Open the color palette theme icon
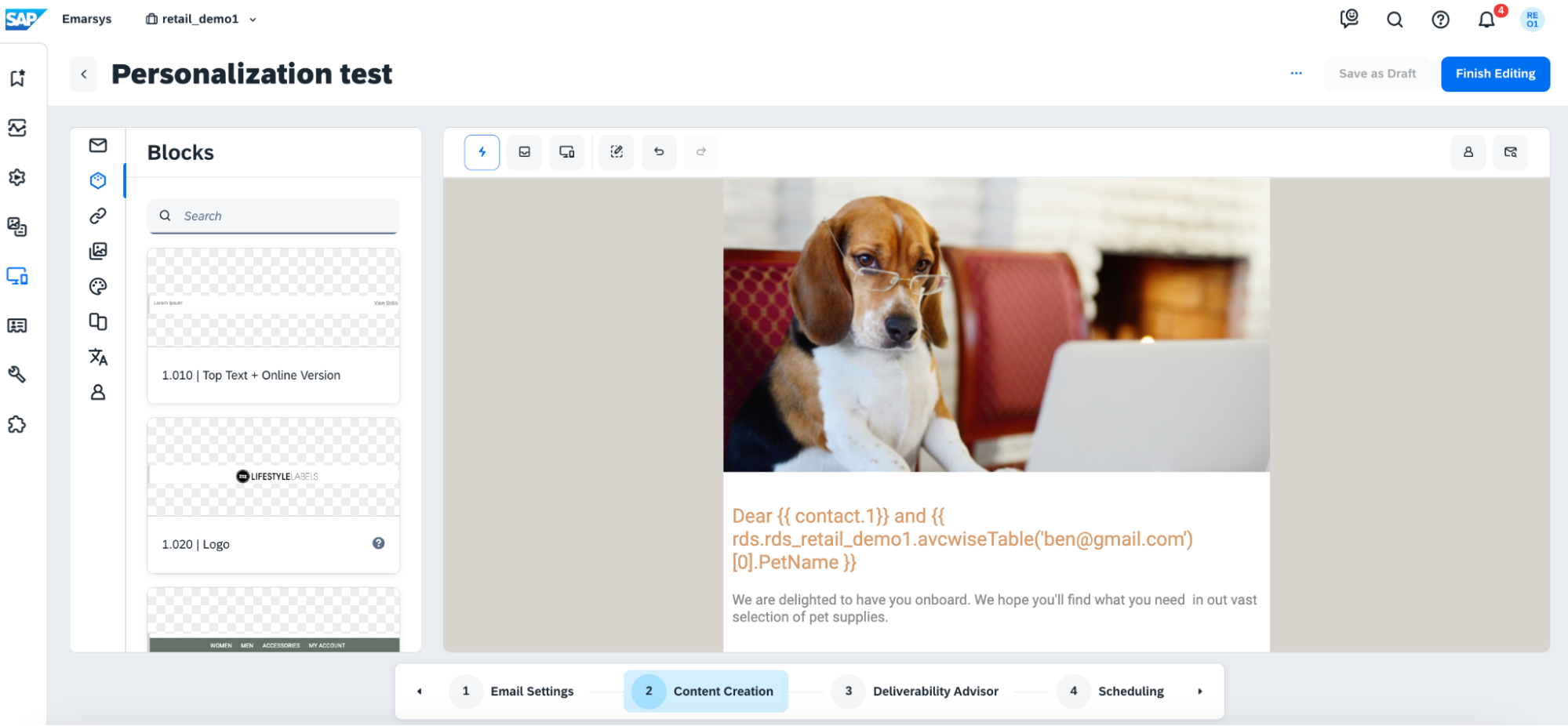Screen dimensions: 1568x726 pyautogui.click(x=98, y=286)
